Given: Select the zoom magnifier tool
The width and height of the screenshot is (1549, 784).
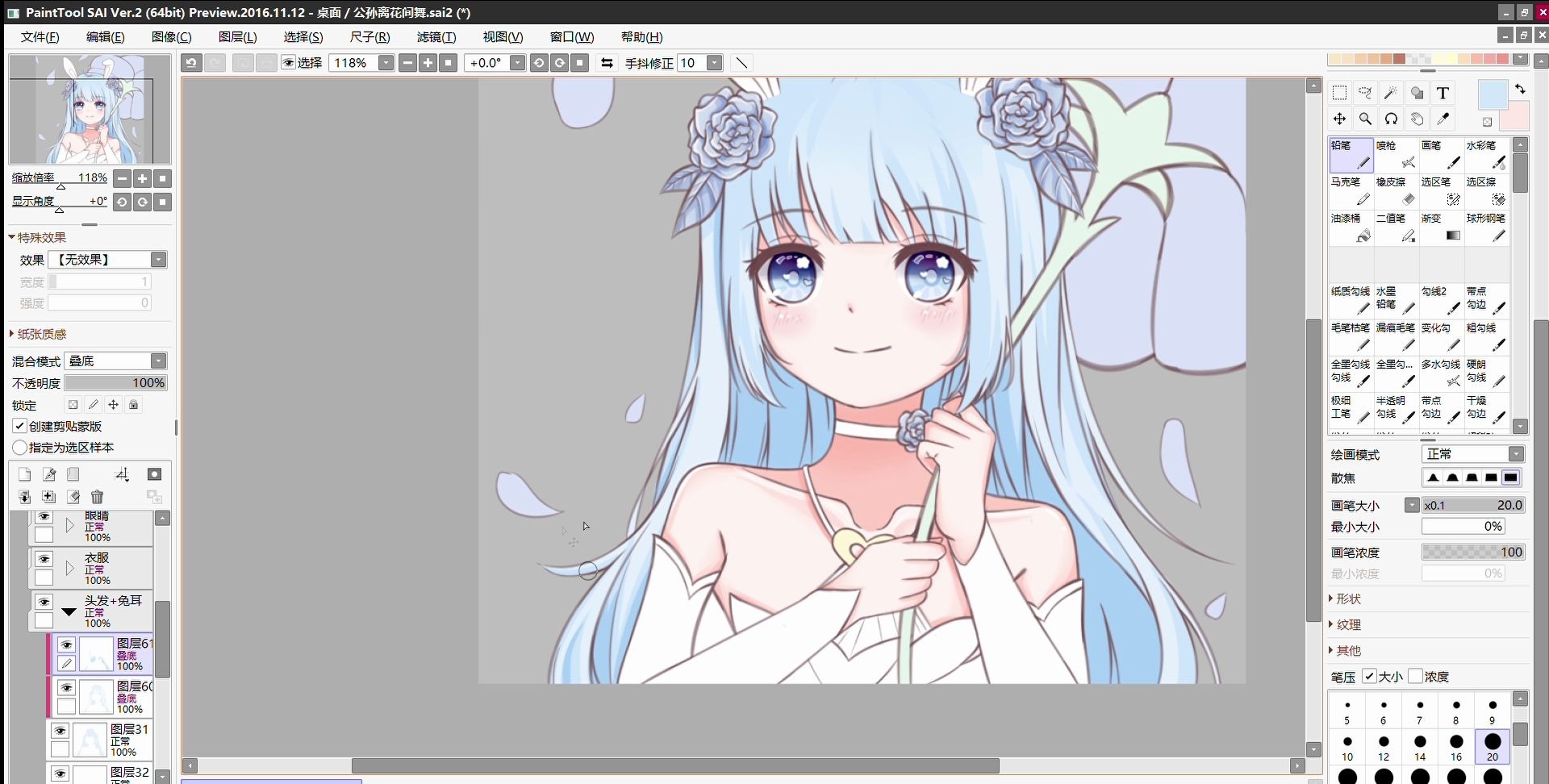Looking at the screenshot, I should click(x=1365, y=119).
